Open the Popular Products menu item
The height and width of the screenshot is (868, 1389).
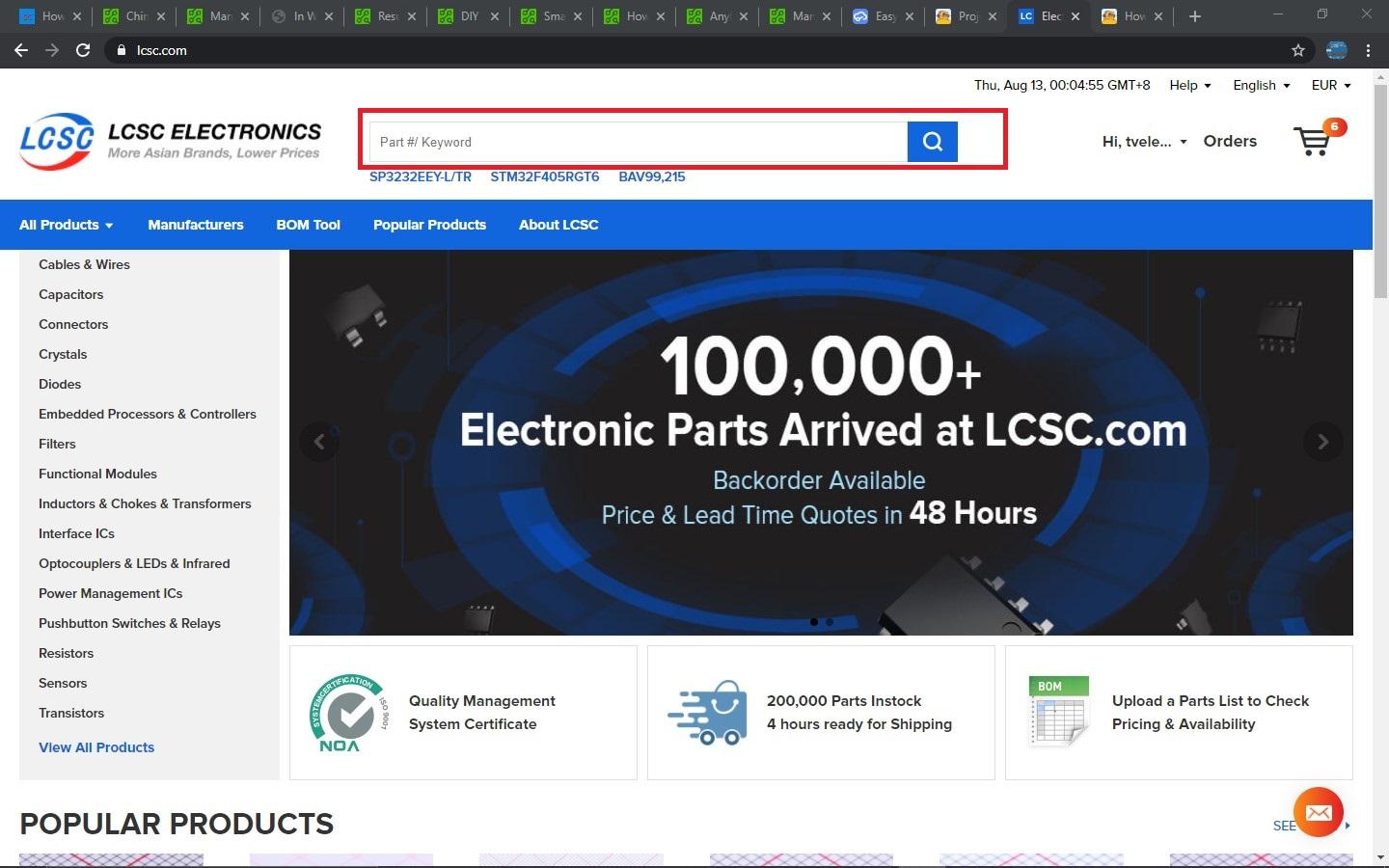[x=429, y=225]
